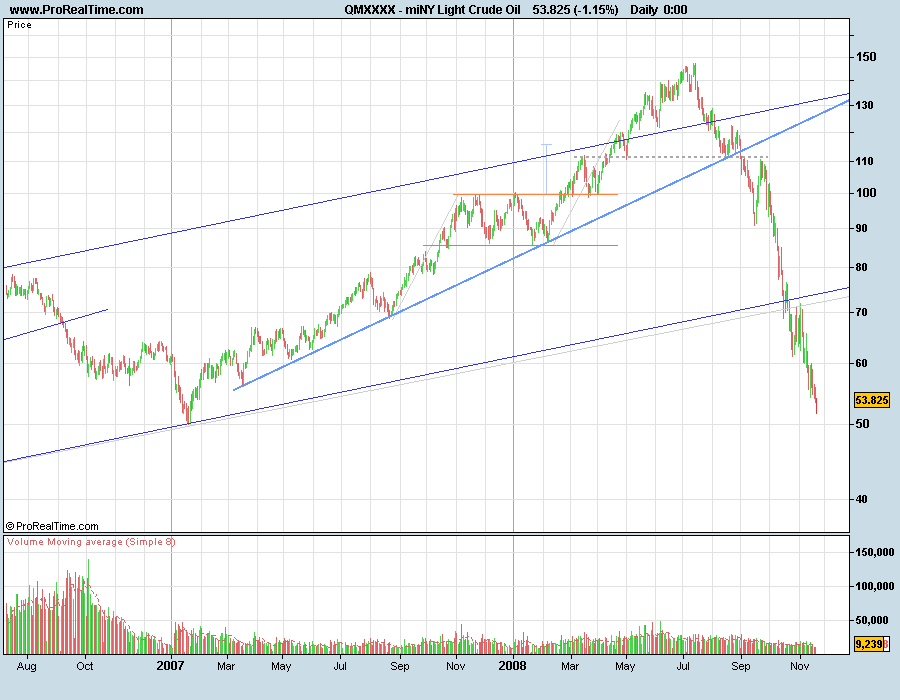The width and height of the screenshot is (900, 700).
Task: Click the first Nov label after 2007
Action: pos(456,666)
